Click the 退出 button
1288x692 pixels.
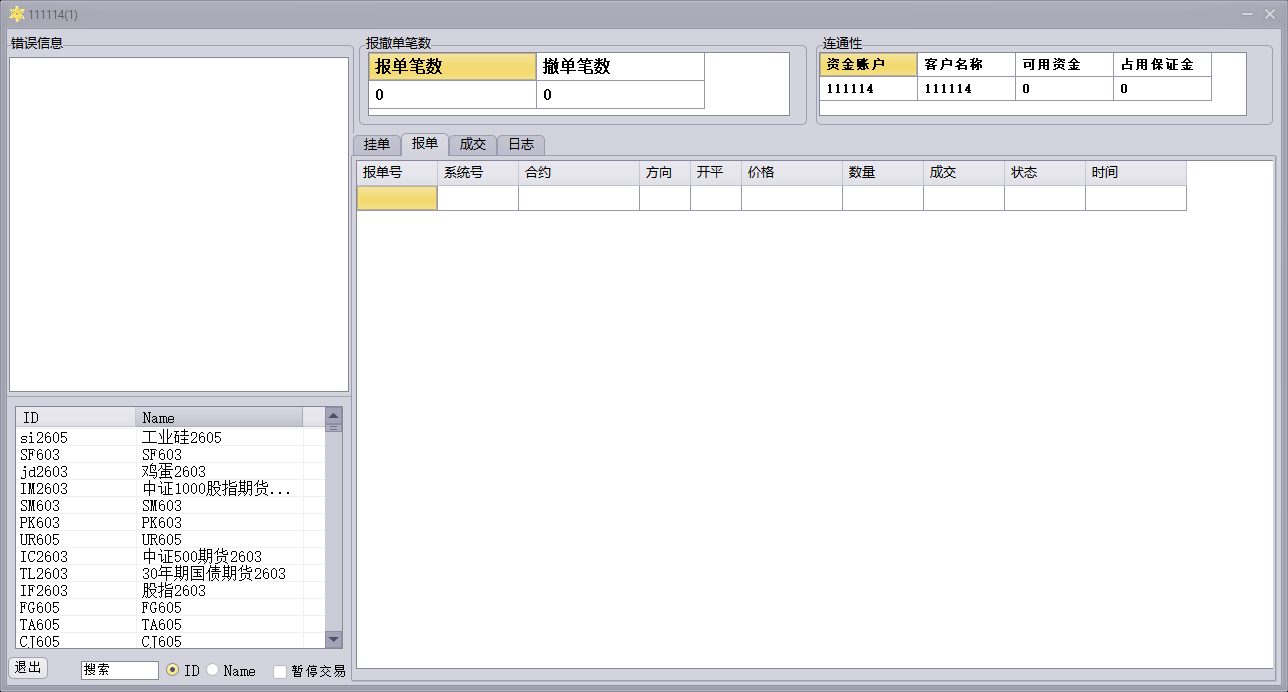click(x=27, y=668)
